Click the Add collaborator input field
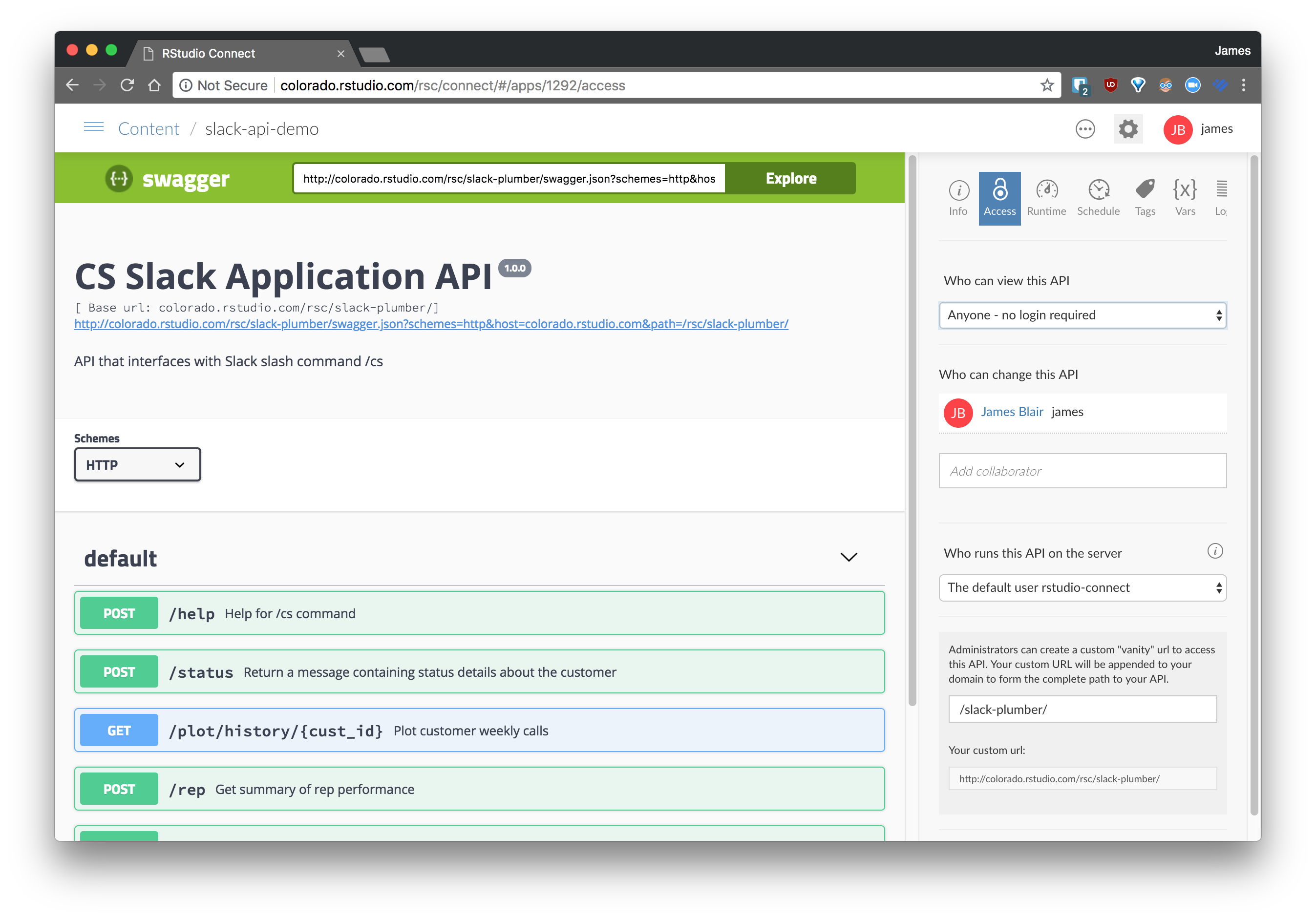 [1082, 471]
